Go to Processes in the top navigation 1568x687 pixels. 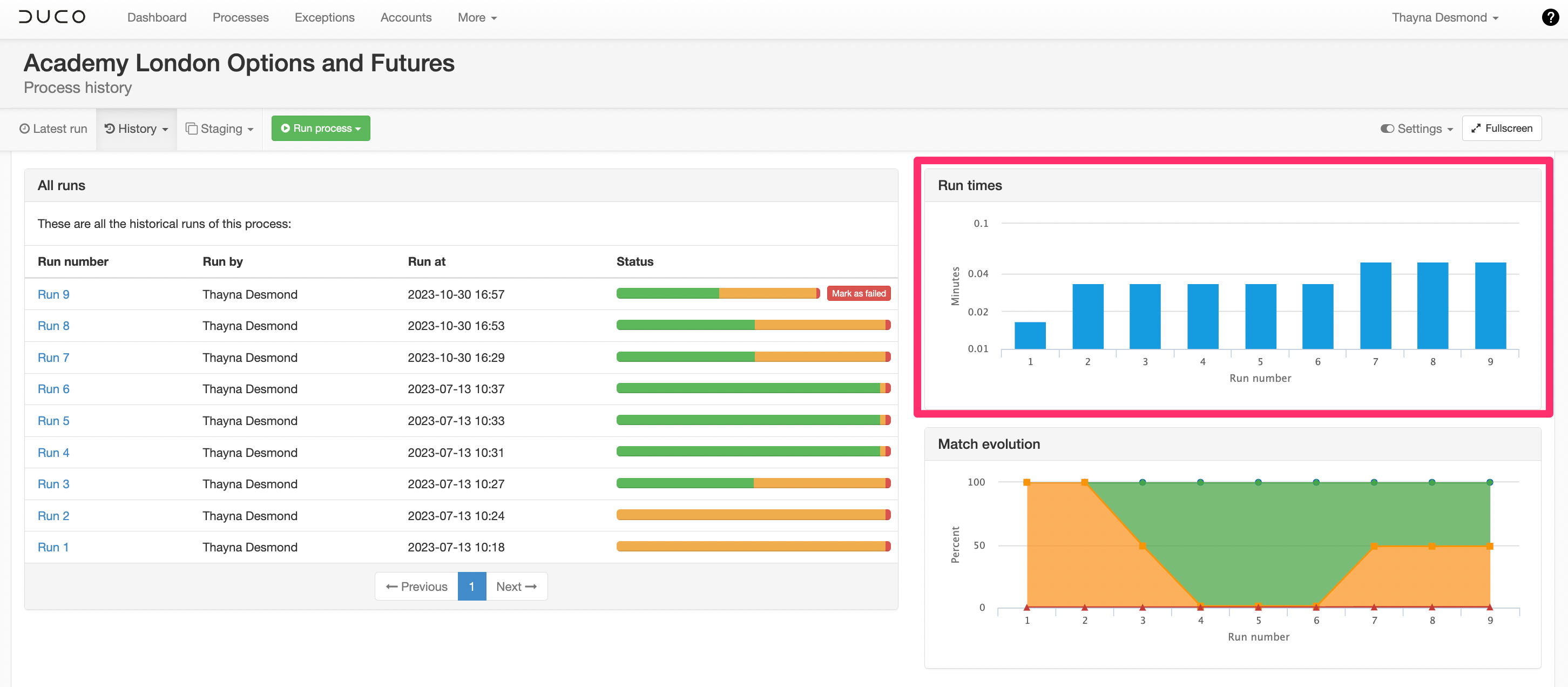pos(240,17)
